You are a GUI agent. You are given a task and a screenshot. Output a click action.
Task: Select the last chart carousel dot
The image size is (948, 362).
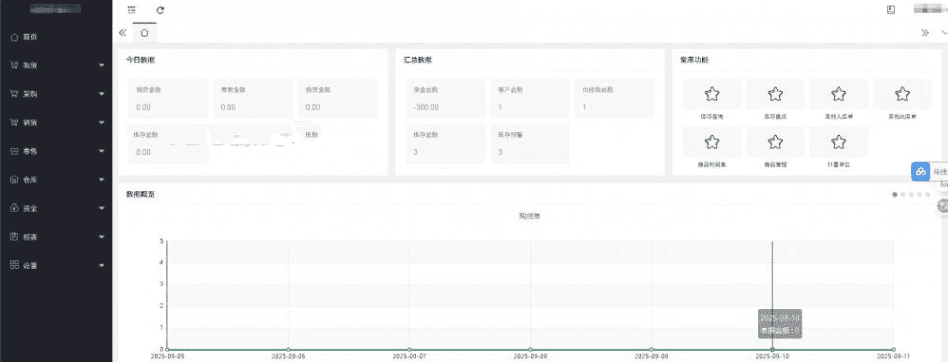928,195
